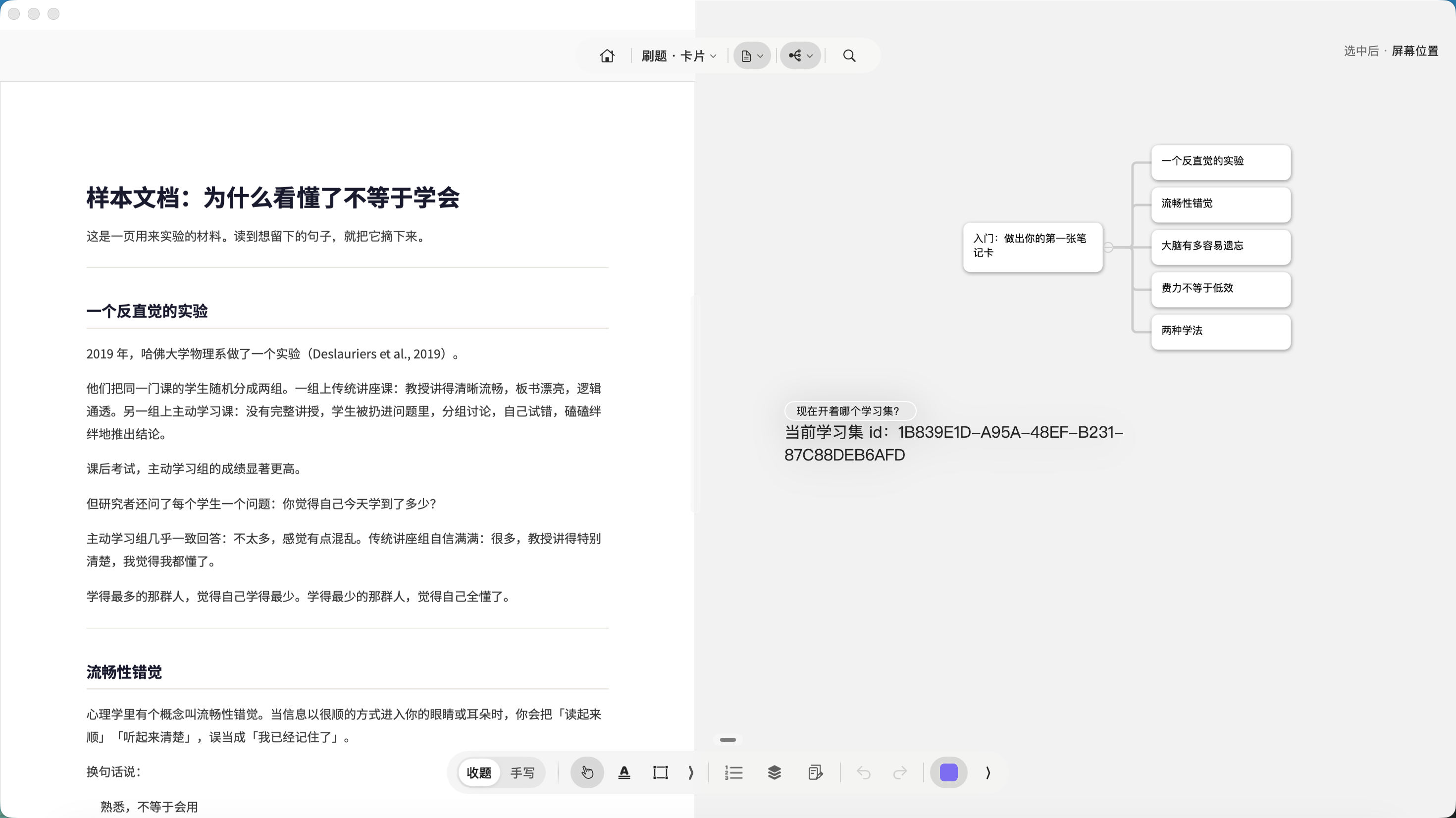1456x818 pixels.
Task: Open the 刷题 · 卡片 mode dropdown
Action: coord(679,56)
